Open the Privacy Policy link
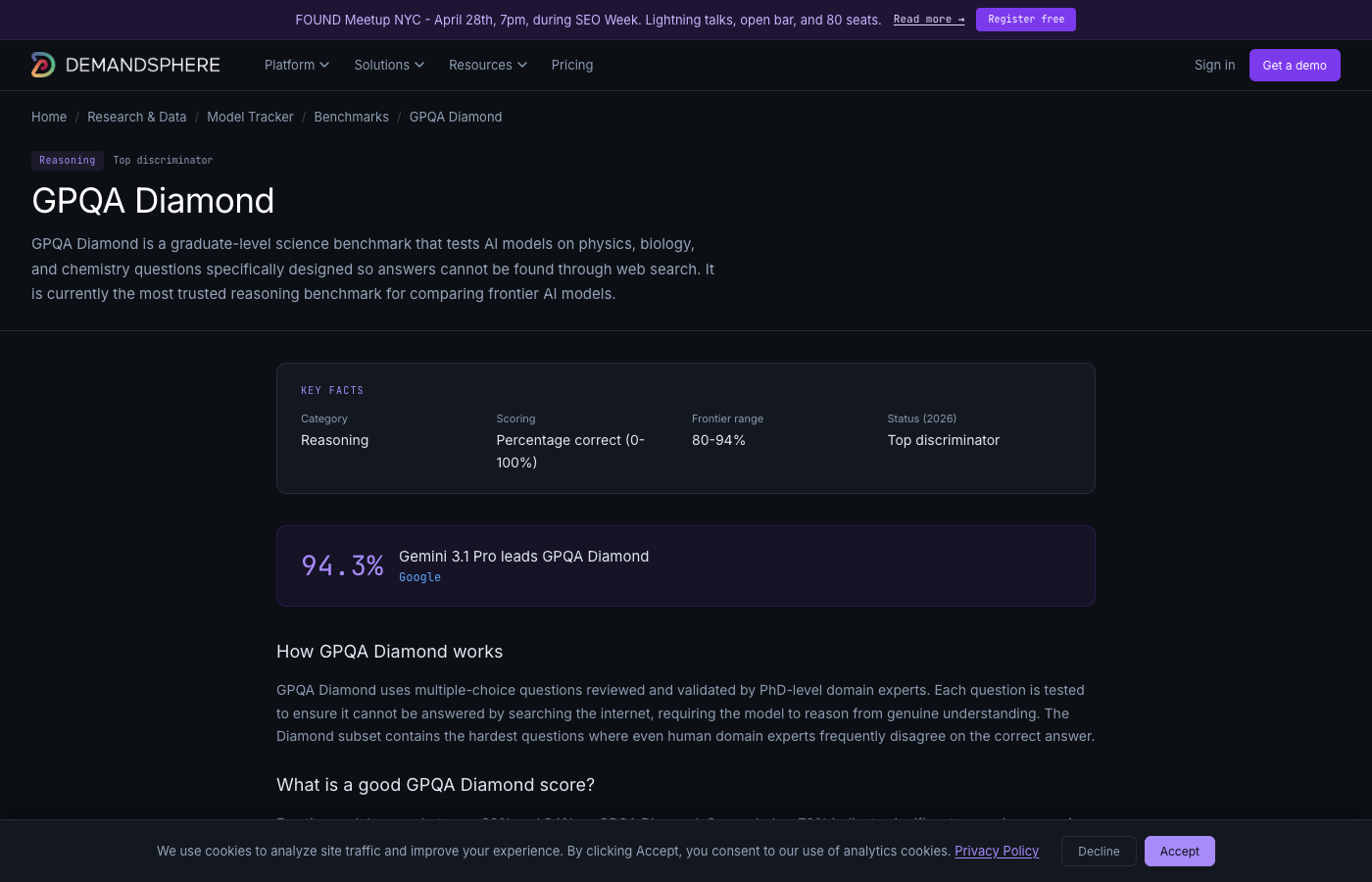Viewport: 1372px width, 882px height. [x=996, y=851]
